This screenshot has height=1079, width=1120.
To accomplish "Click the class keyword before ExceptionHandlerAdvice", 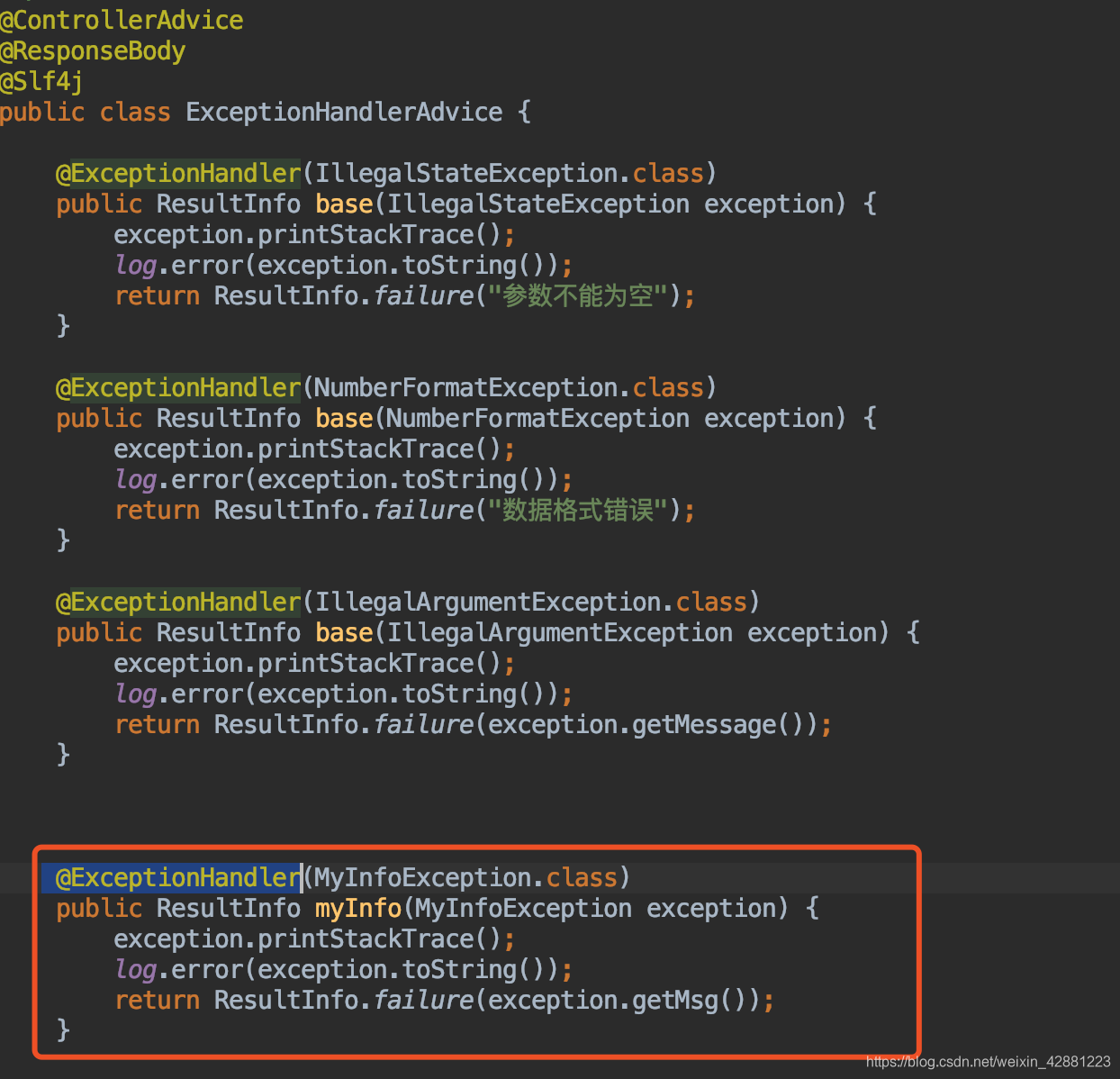I will pyautogui.click(x=135, y=112).
